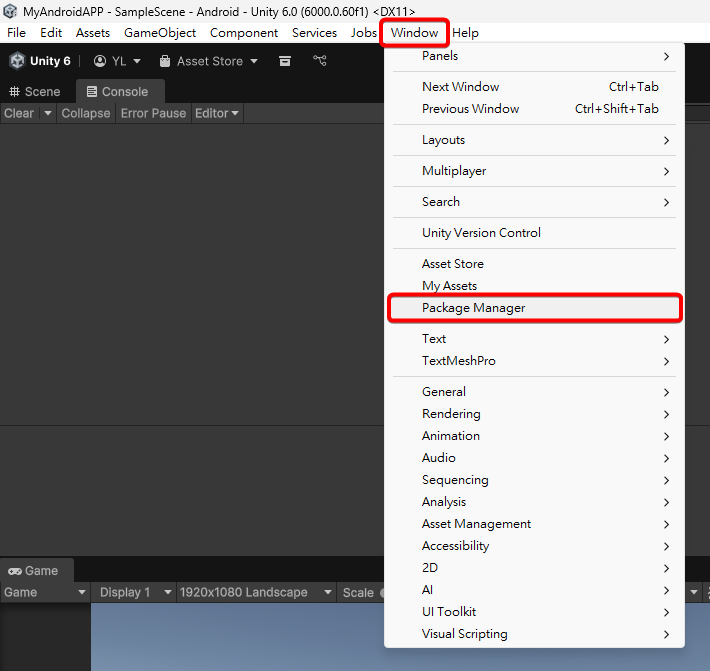Choose Package Manager from Window menu

point(473,308)
